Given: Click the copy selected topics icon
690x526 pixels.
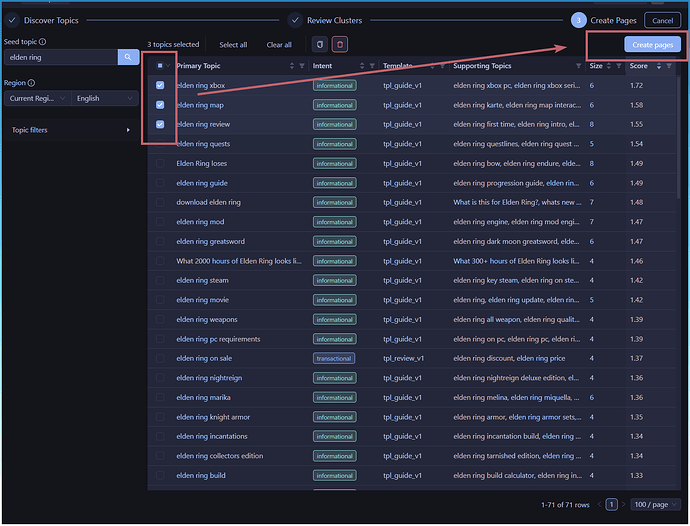Looking at the screenshot, I should pos(319,45).
